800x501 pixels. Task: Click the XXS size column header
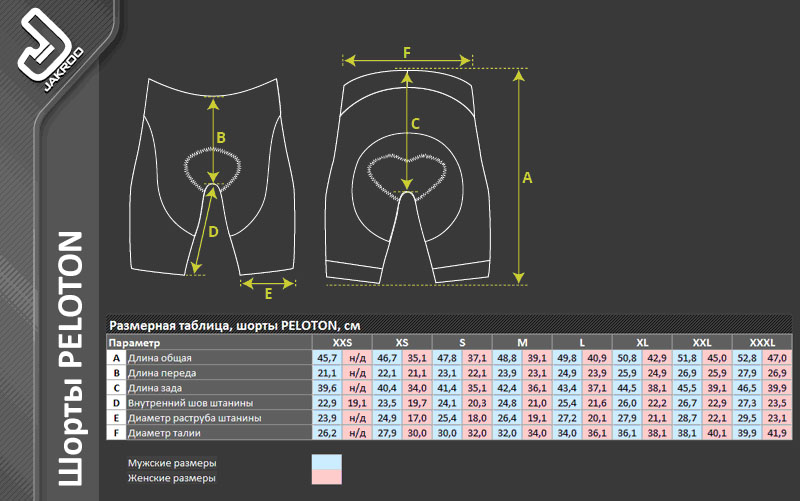tap(342, 342)
